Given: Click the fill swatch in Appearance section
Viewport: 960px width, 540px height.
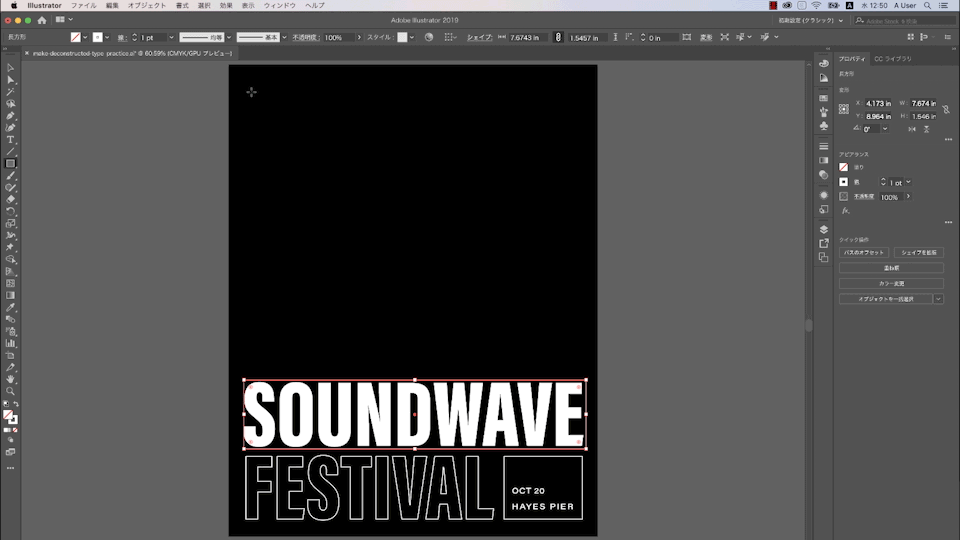Looking at the screenshot, I should coord(844,168).
